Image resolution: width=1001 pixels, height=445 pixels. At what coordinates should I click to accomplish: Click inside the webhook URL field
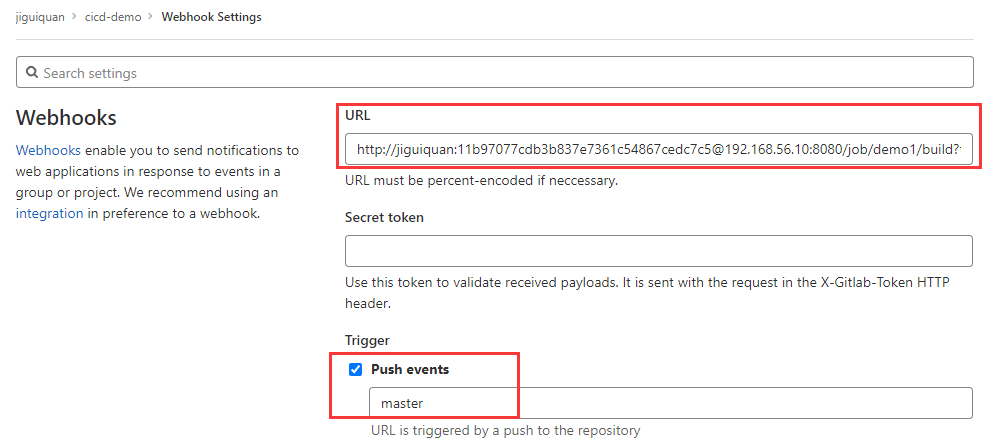[659, 149]
